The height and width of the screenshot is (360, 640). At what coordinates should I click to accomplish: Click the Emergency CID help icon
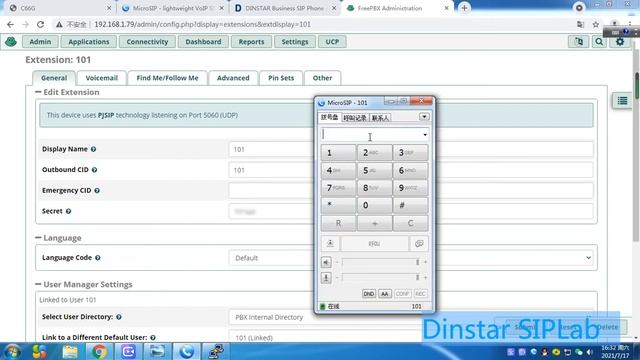point(97,191)
